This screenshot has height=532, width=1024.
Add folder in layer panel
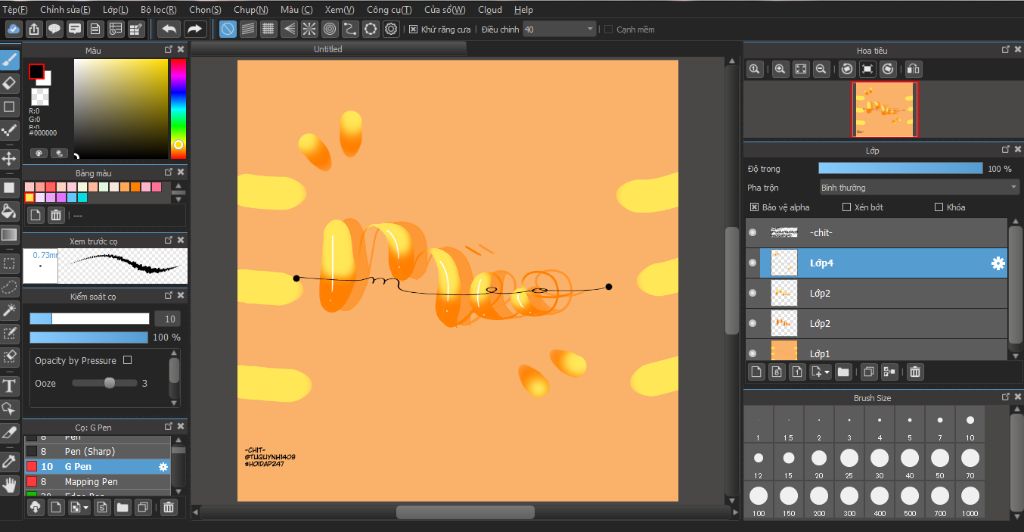[x=843, y=371]
